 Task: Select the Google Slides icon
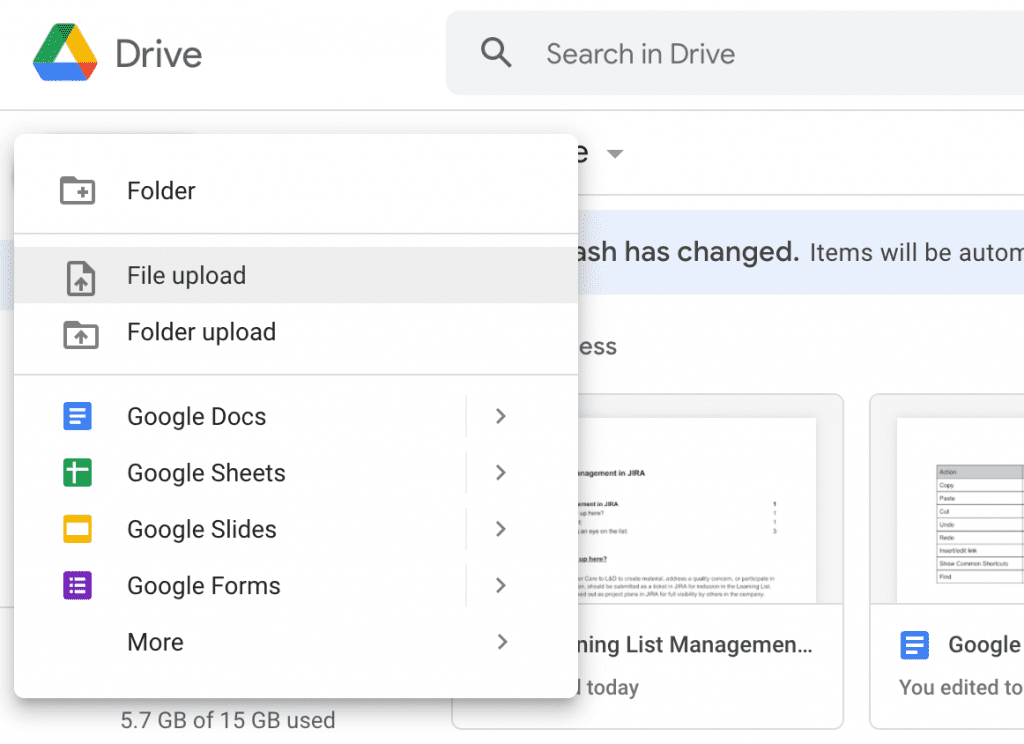coord(78,529)
